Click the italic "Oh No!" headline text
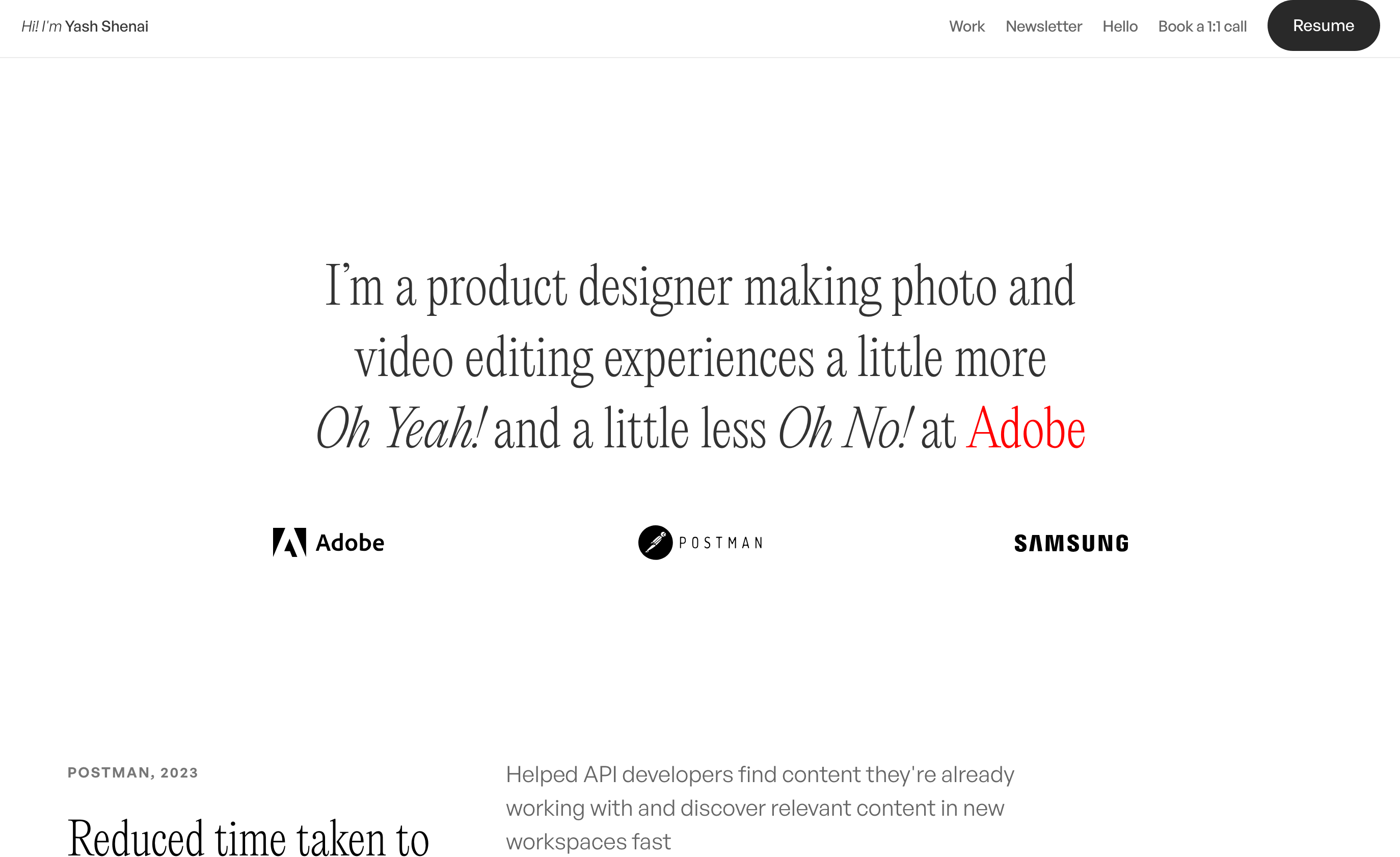 click(x=847, y=428)
